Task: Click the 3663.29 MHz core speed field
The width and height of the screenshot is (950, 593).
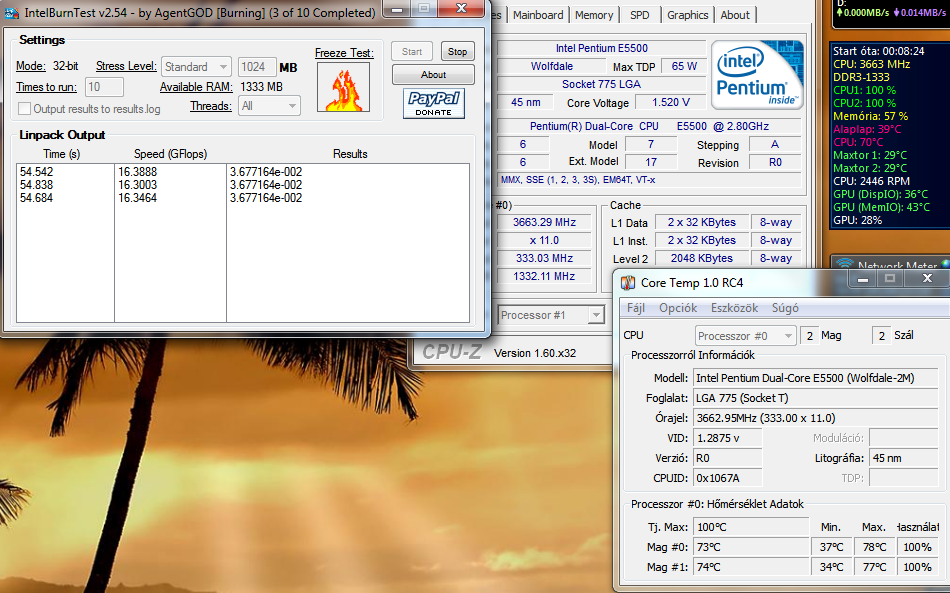Action: click(544, 222)
